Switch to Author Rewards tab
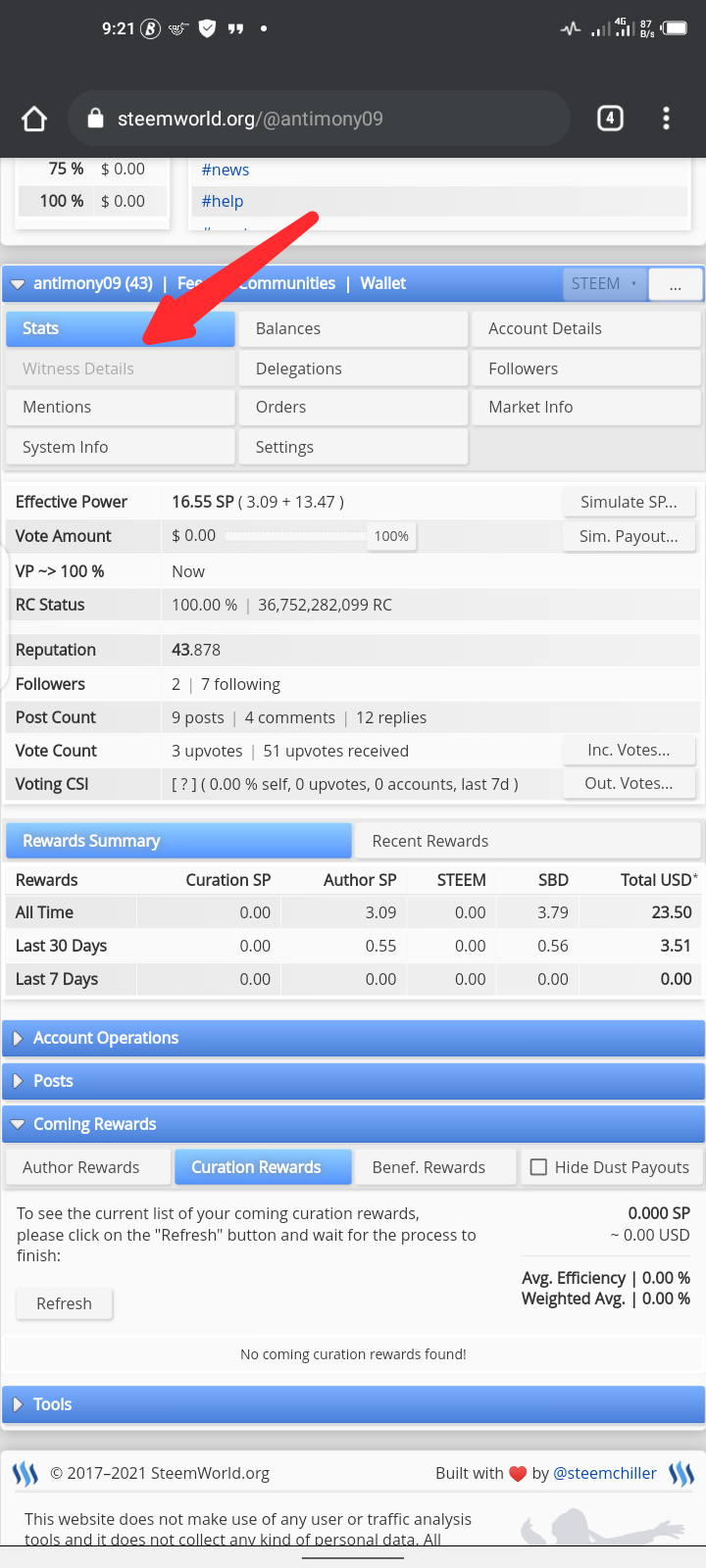This screenshot has width=706, height=1568. pyautogui.click(x=88, y=1167)
